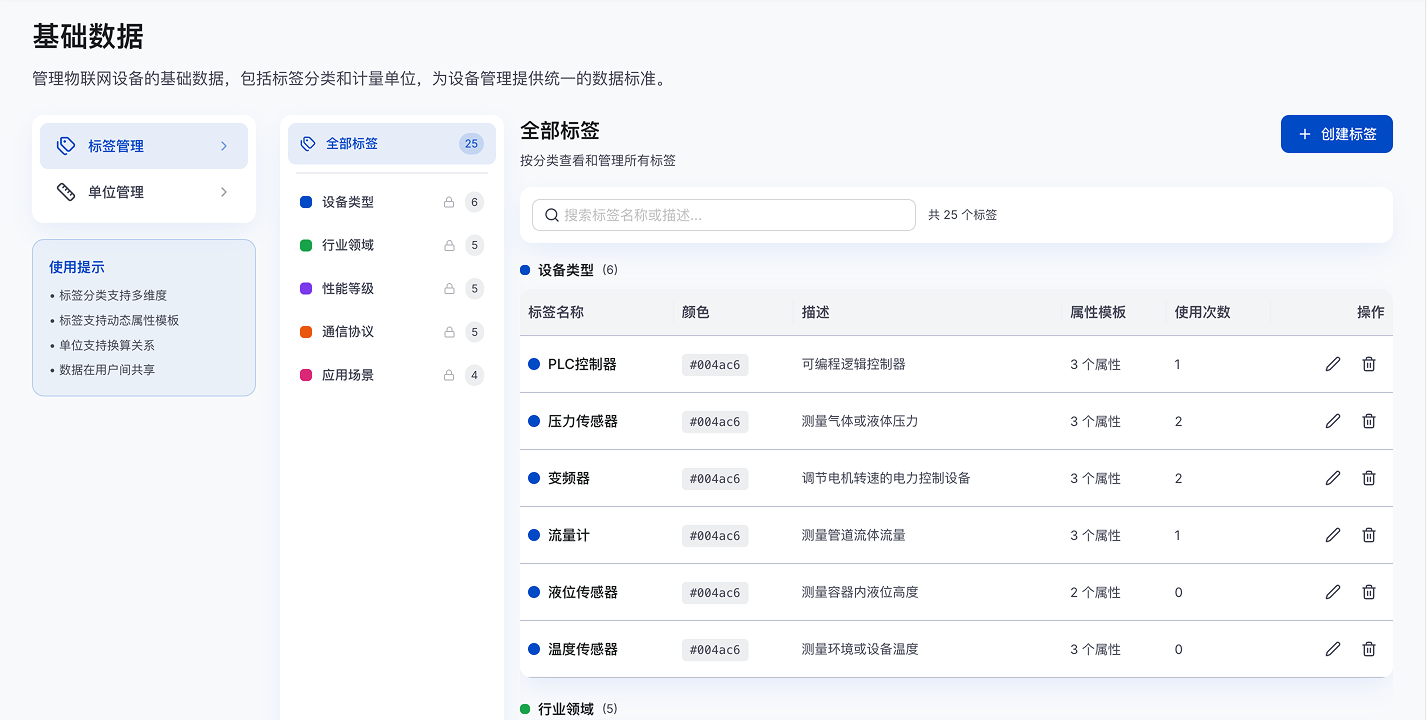Image resolution: width=1427 pixels, height=720 pixels.
Task: Select the 应用场景 category
Action: pos(392,376)
